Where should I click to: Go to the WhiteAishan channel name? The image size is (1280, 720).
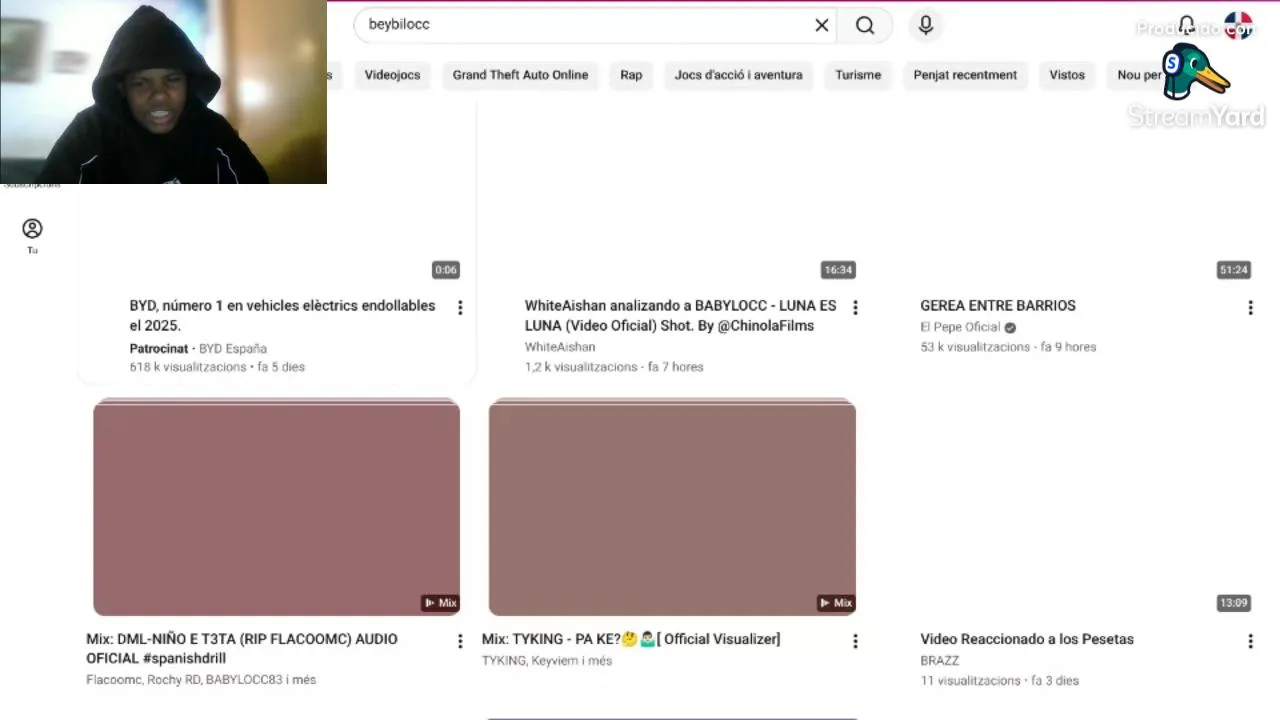pos(560,347)
